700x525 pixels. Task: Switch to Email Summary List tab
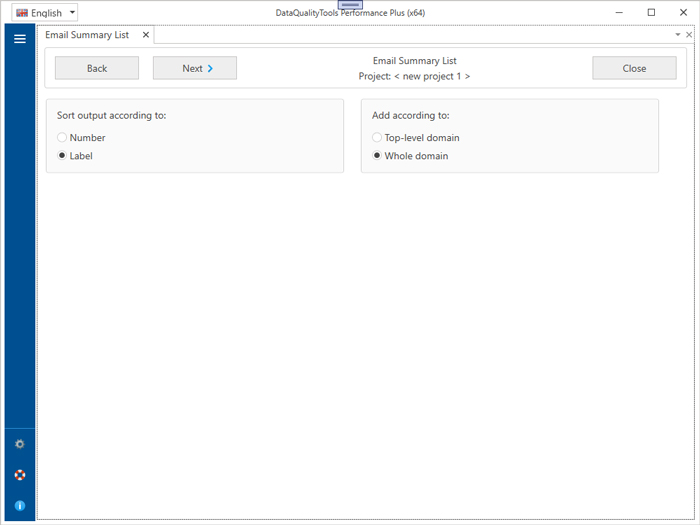coord(87,35)
